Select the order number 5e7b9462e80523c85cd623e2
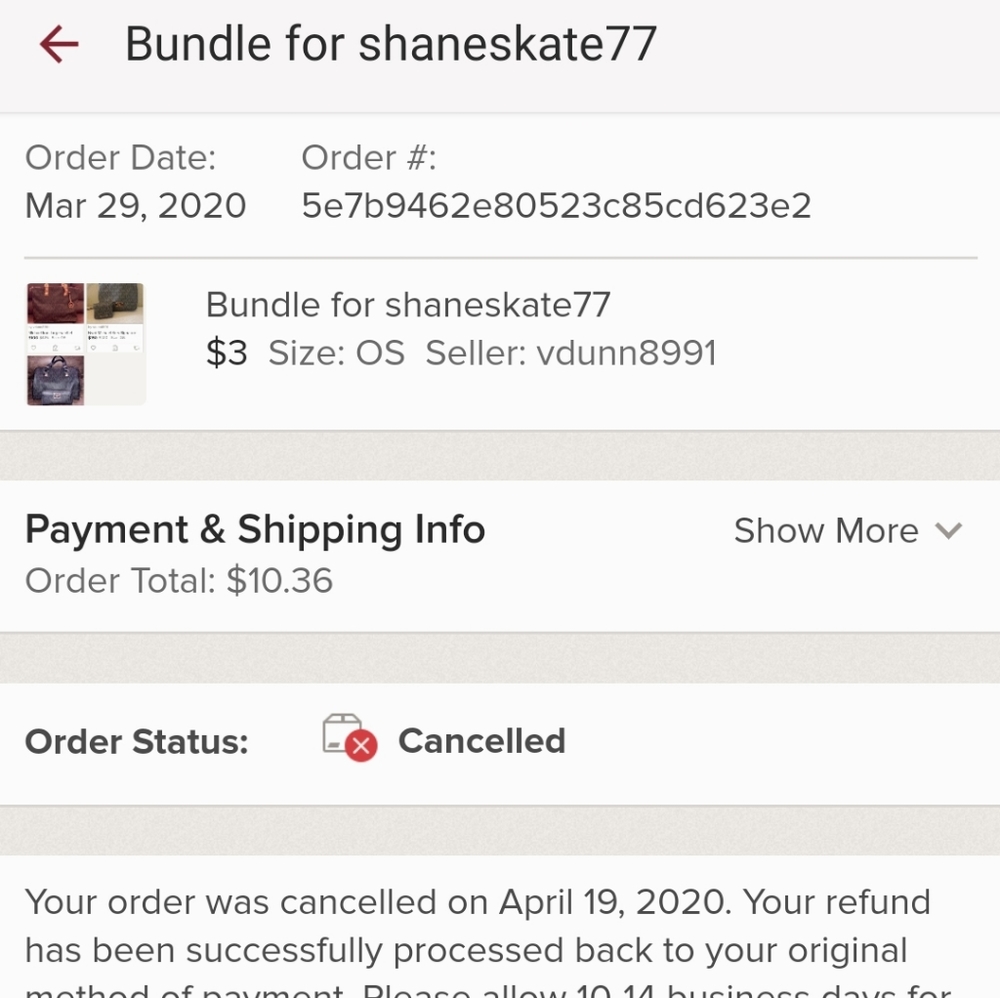1000x998 pixels. click(x=556, y=206)
